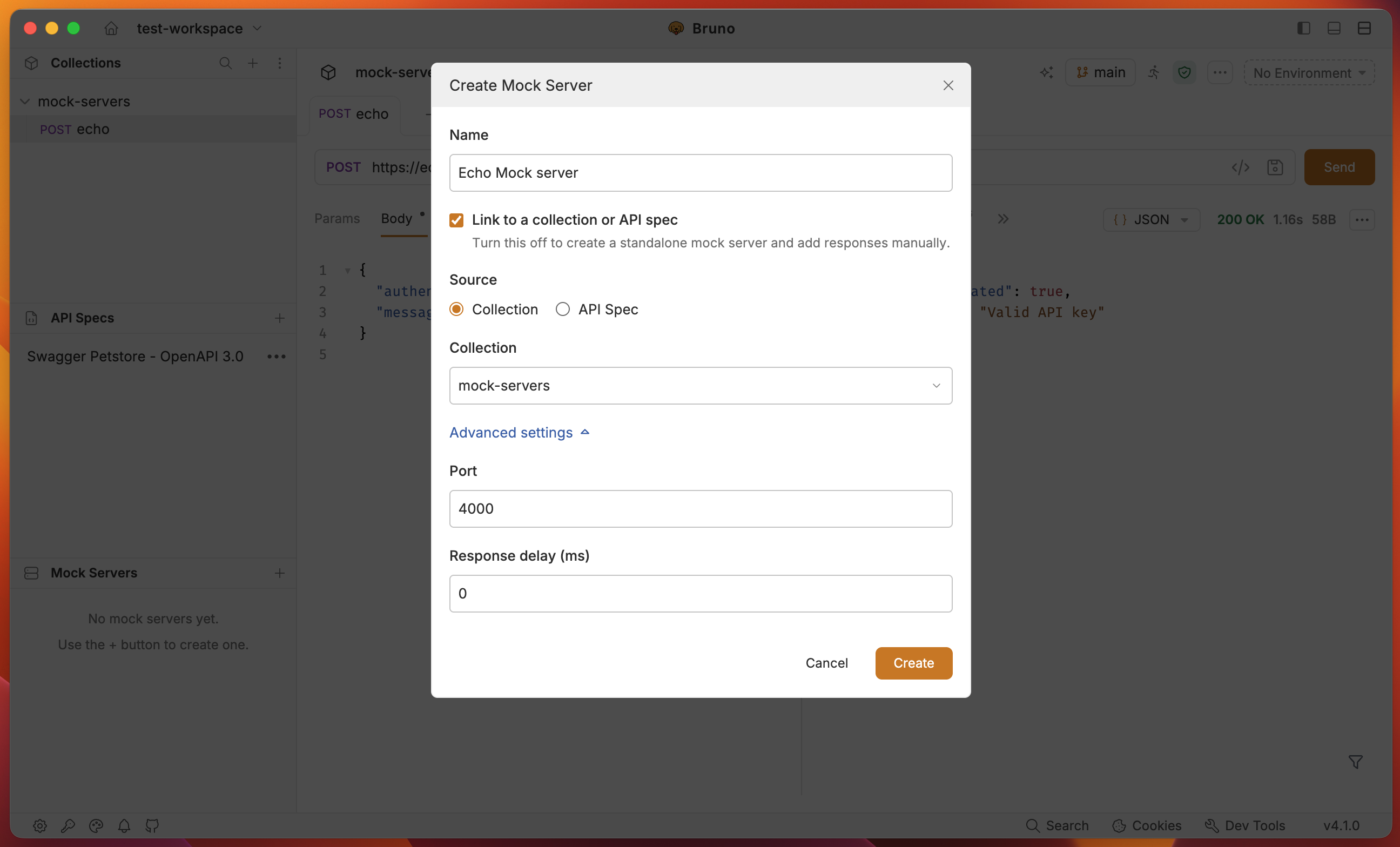Image resolution: width=1400 pixels, height=847 pixels.
Task: Click the home icon in title bar
Action: (x=111, y=28)
